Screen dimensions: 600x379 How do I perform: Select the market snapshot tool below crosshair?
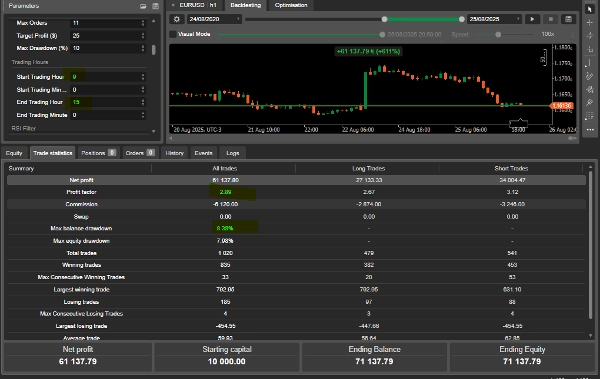click(x=590, y=36)
